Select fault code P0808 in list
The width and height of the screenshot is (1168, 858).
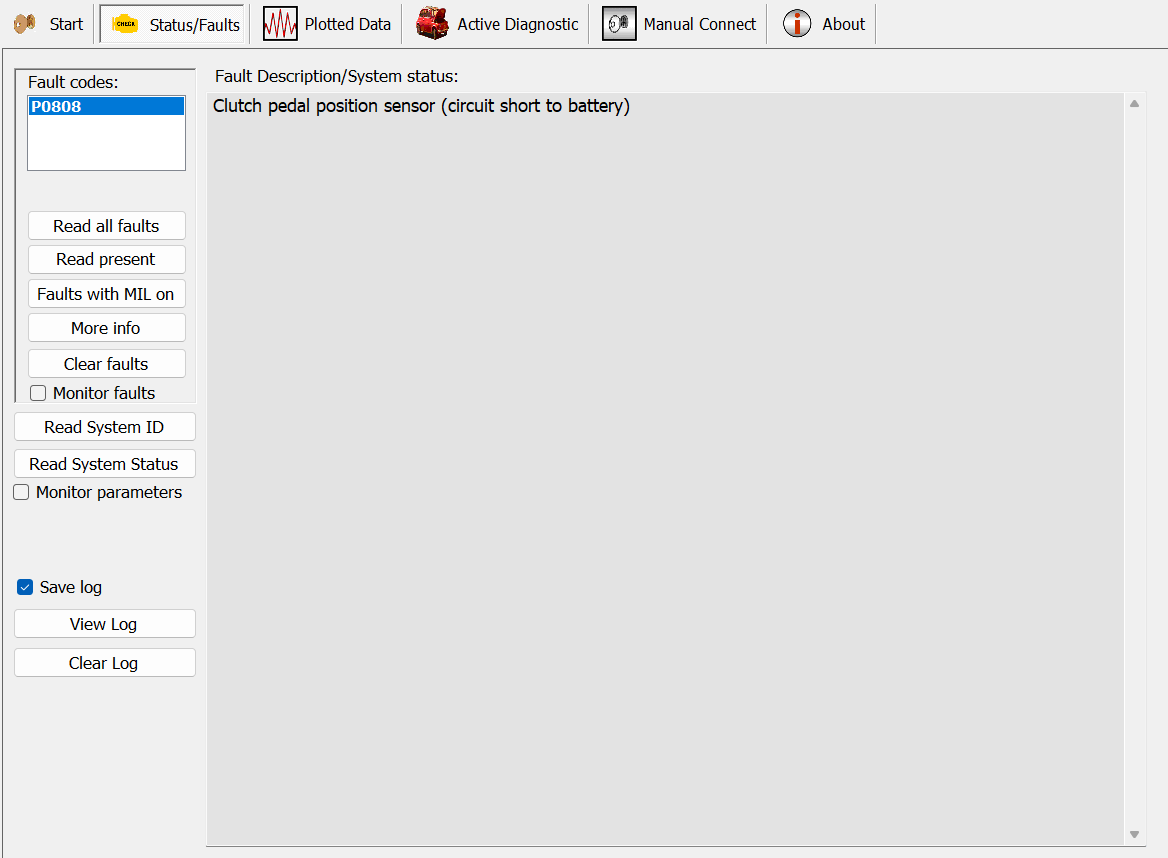(x=56, y=106)
